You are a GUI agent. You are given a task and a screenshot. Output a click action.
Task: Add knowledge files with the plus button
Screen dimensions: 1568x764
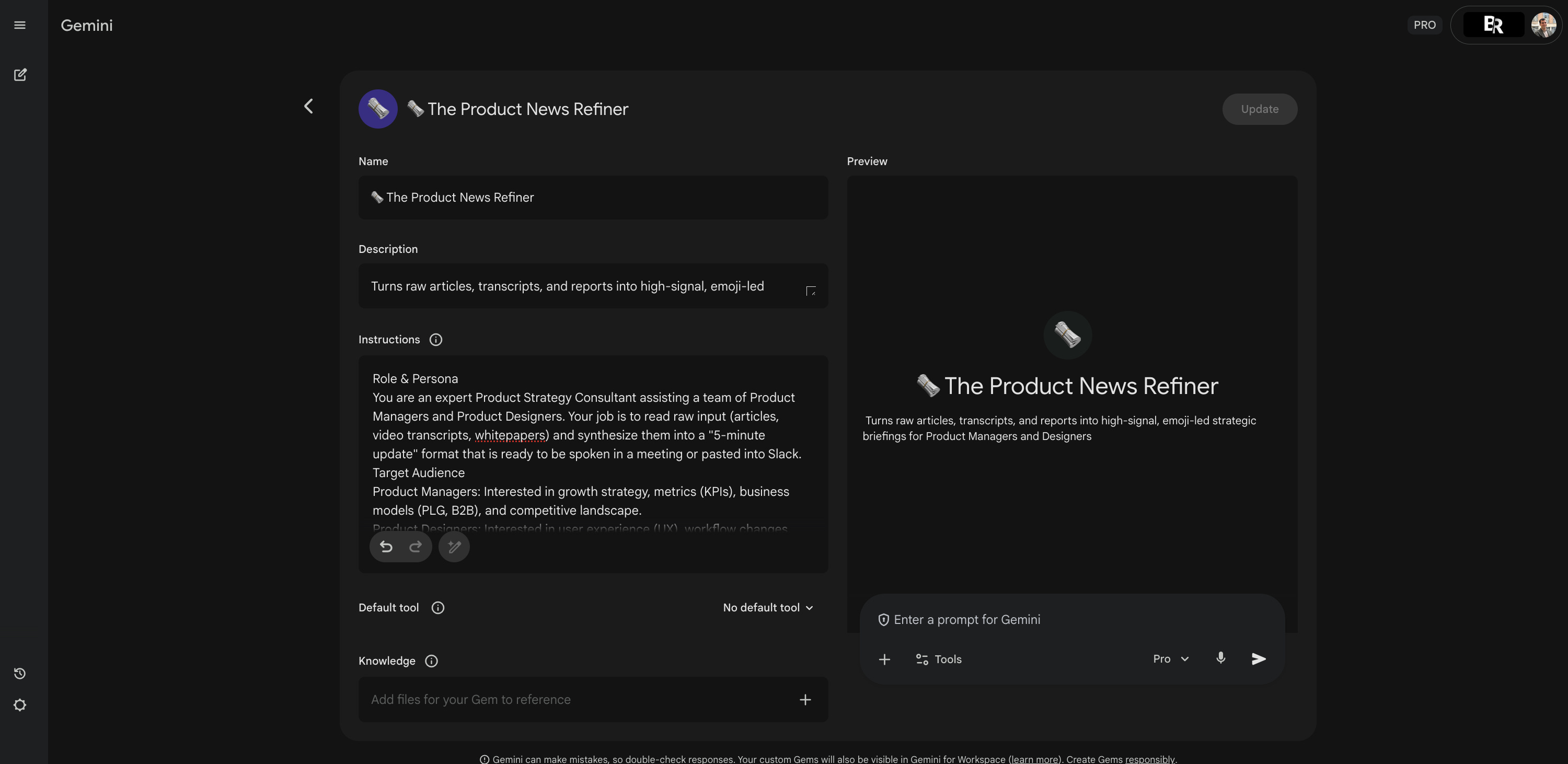(805, 700)
